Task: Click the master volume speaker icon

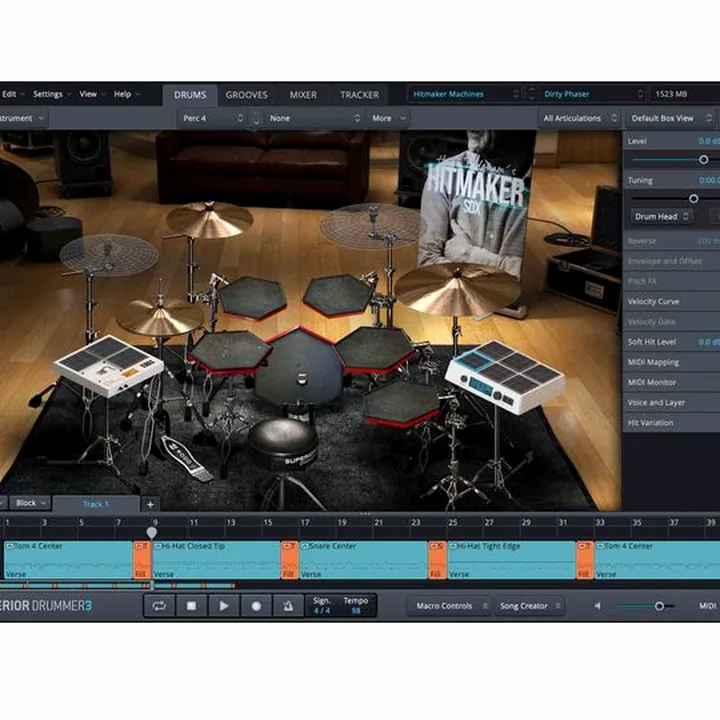Action: pos(598,606)
